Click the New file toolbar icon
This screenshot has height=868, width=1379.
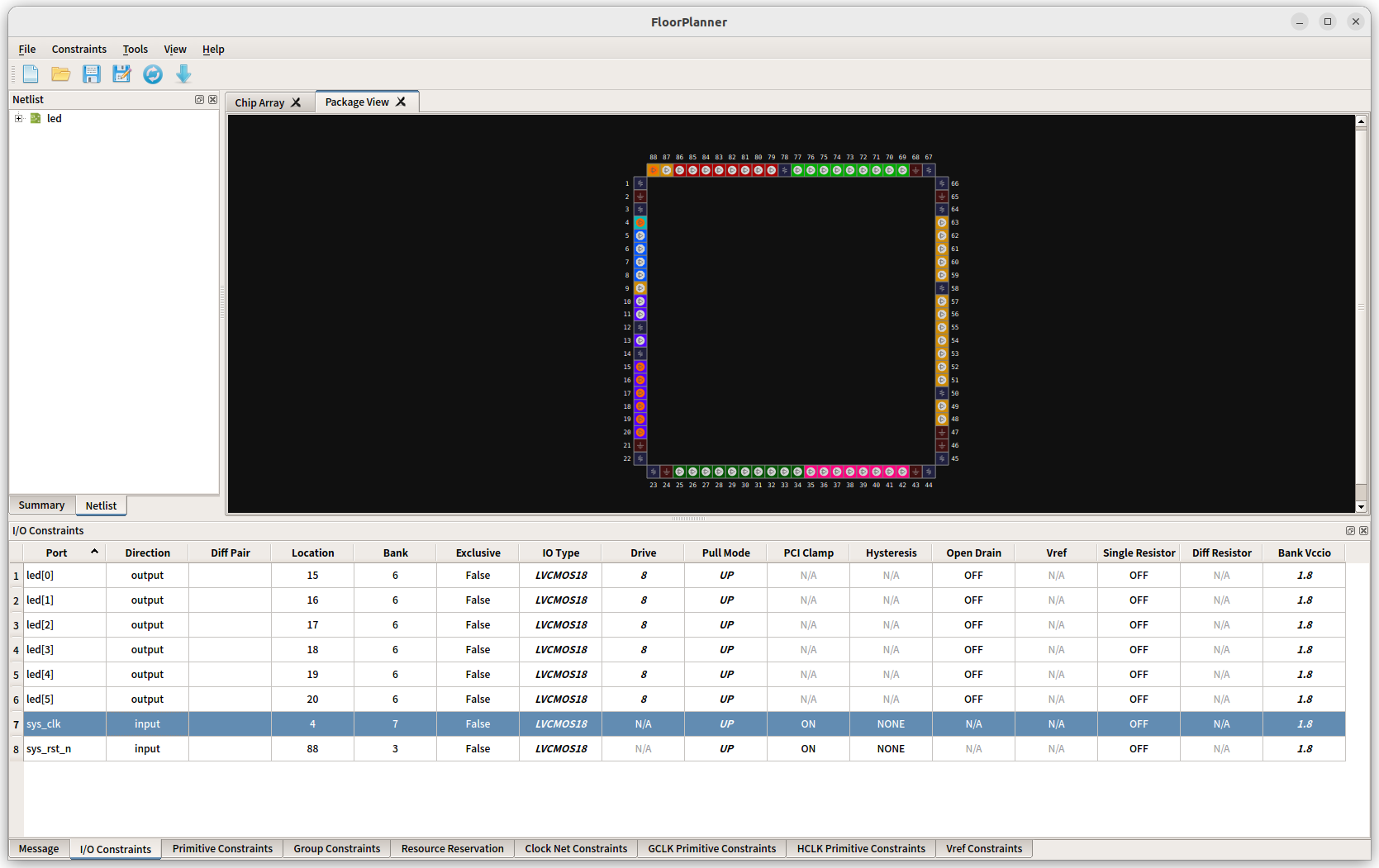(x=31, y=74)
